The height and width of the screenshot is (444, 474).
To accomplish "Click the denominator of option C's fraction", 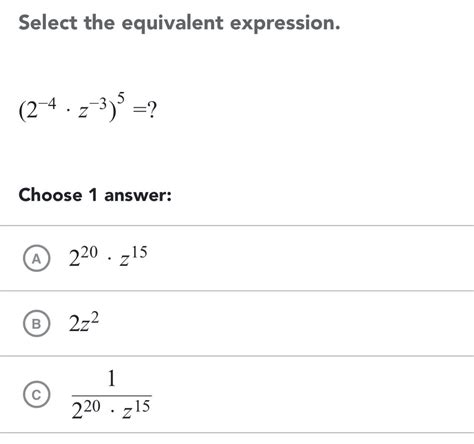I will [111, 409].
